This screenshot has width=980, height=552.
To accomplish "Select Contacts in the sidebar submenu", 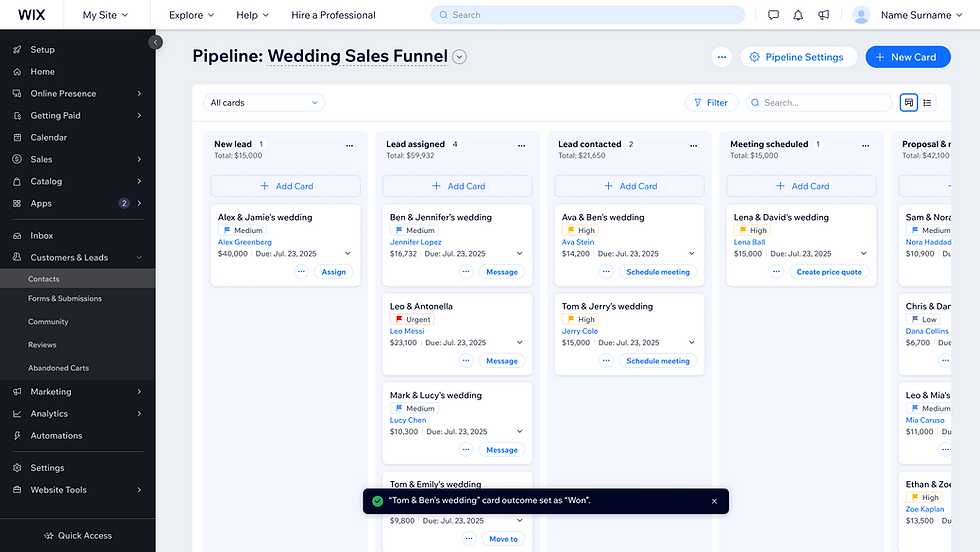I will pos(78,279).
